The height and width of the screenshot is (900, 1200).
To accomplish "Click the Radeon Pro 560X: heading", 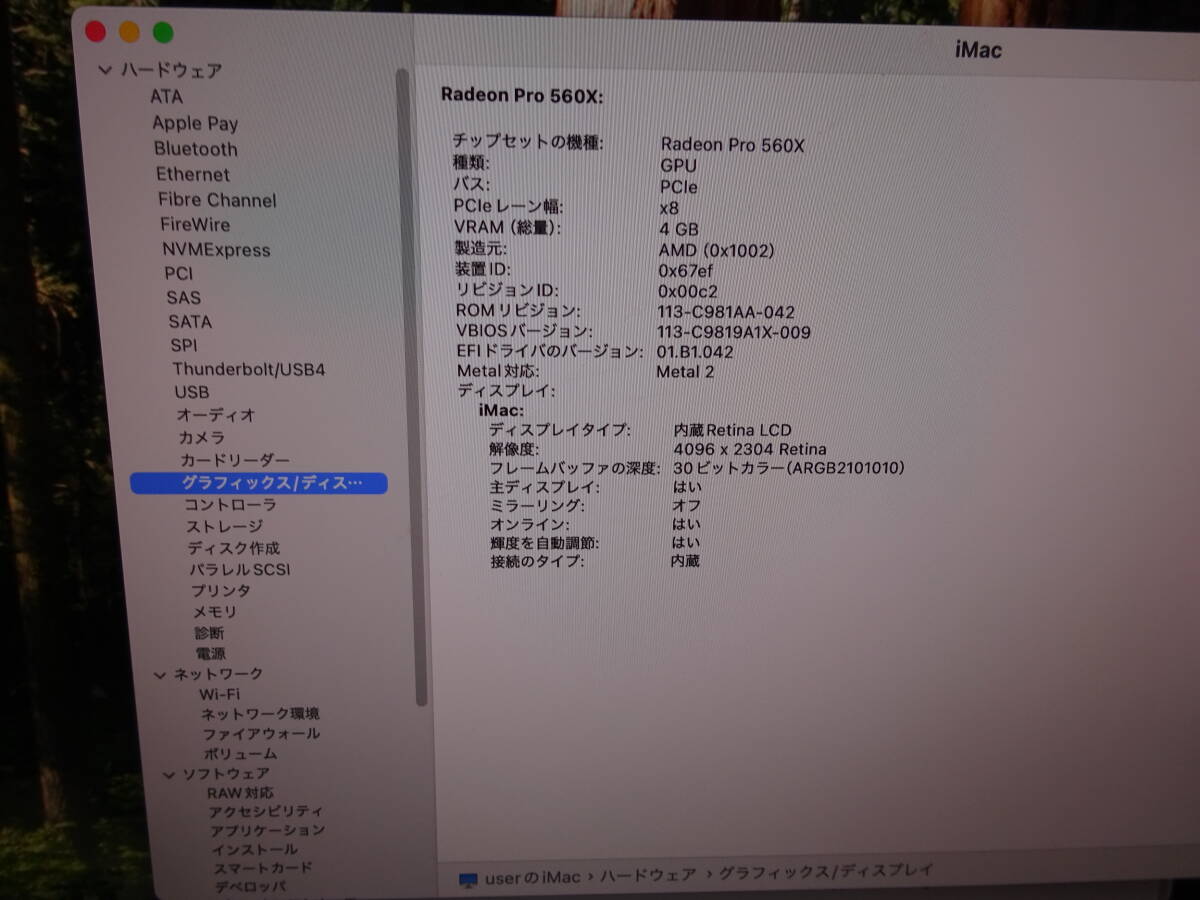I will (522, 96).
